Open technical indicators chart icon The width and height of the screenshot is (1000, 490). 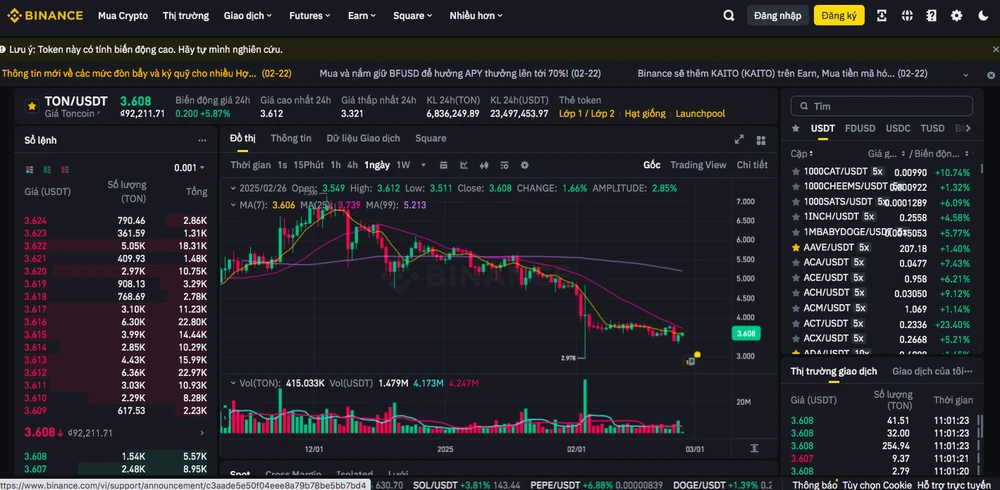464,165
